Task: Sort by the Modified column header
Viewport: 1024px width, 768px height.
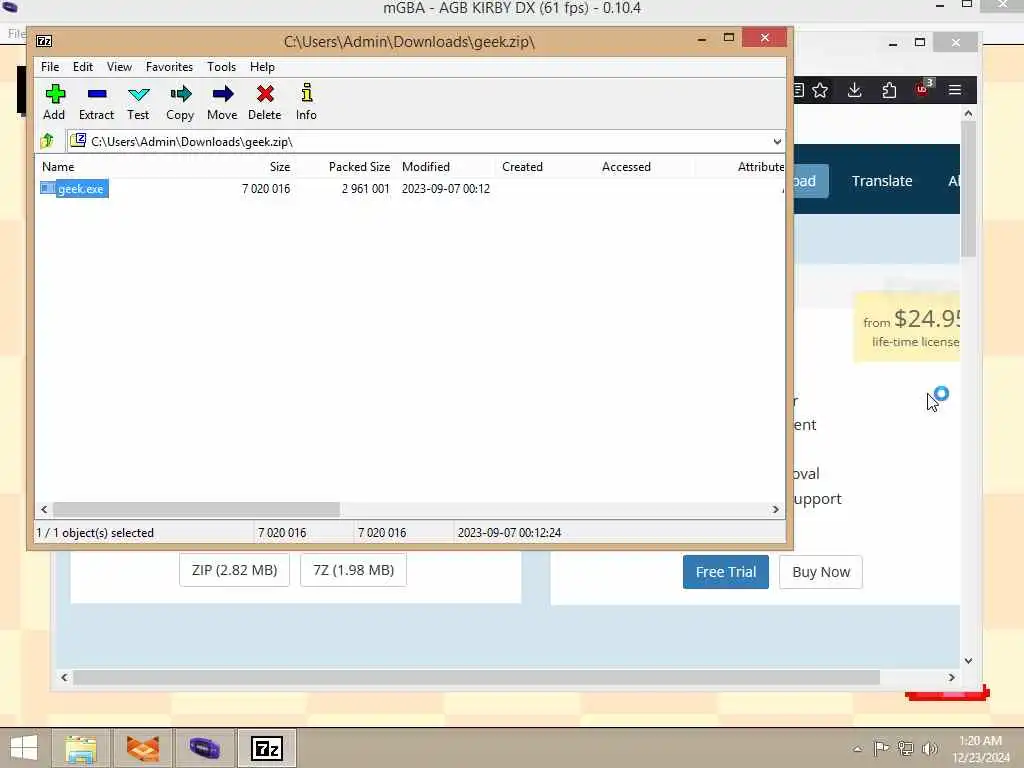Action: 426,167
